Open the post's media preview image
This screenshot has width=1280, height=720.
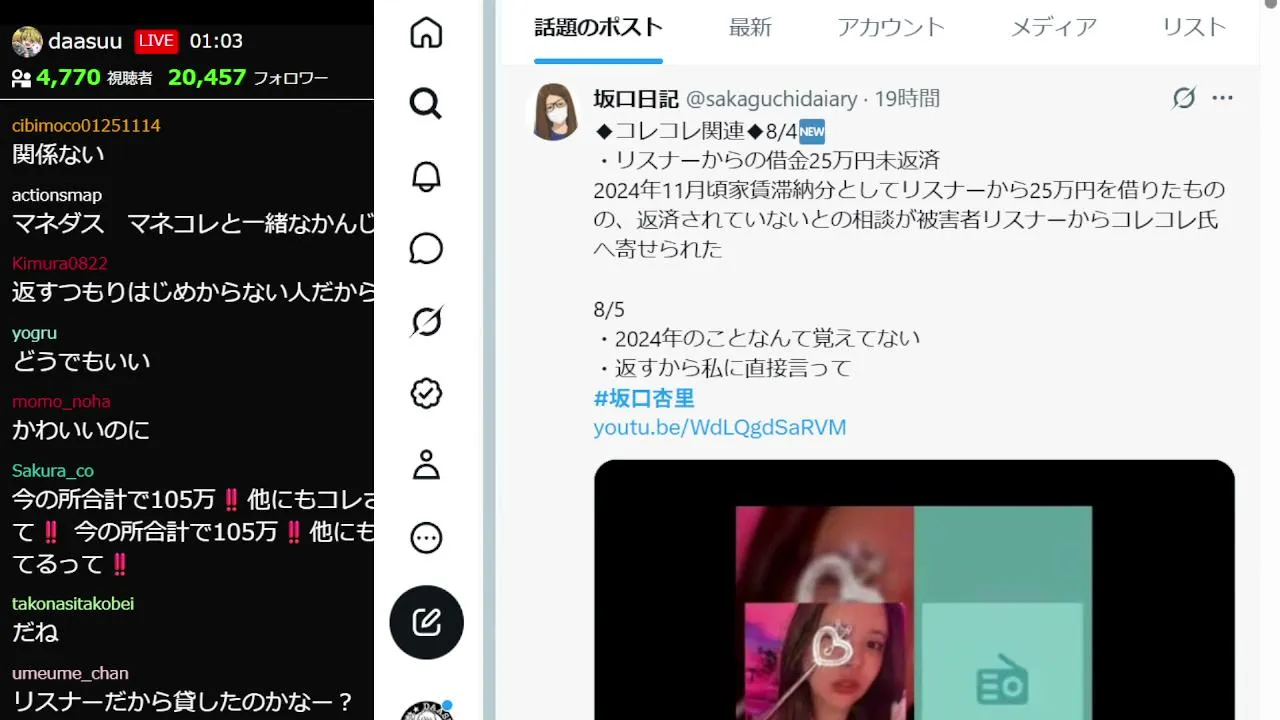point(914,590)
